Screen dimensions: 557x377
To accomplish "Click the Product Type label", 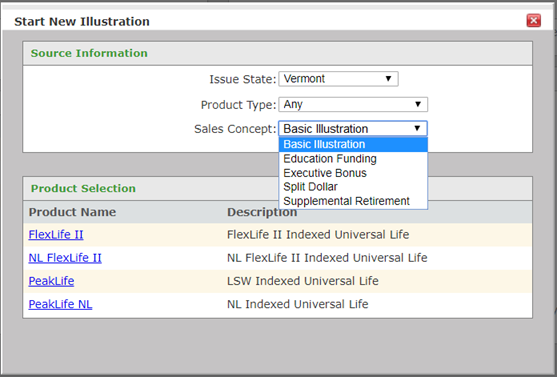I will (x=238, y=105).
